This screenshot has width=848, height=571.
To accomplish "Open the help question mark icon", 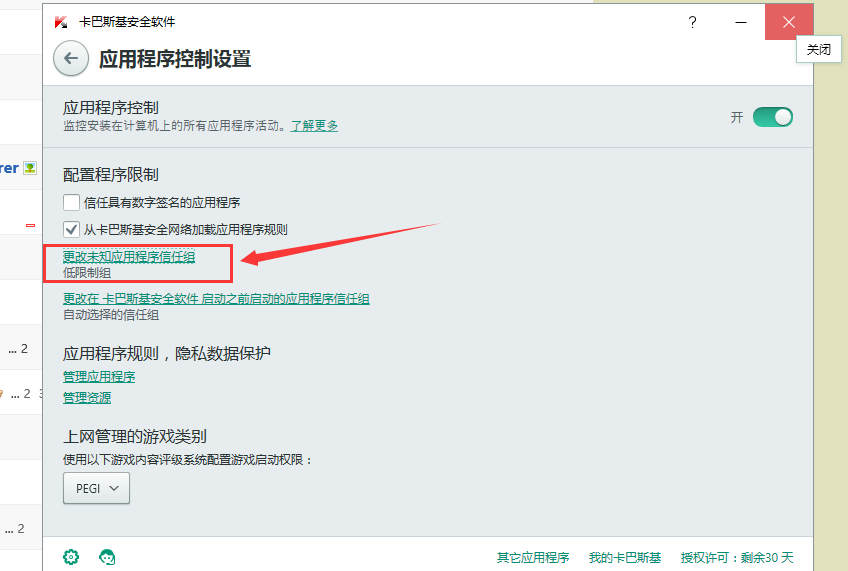I will click(x=692, y=22).
